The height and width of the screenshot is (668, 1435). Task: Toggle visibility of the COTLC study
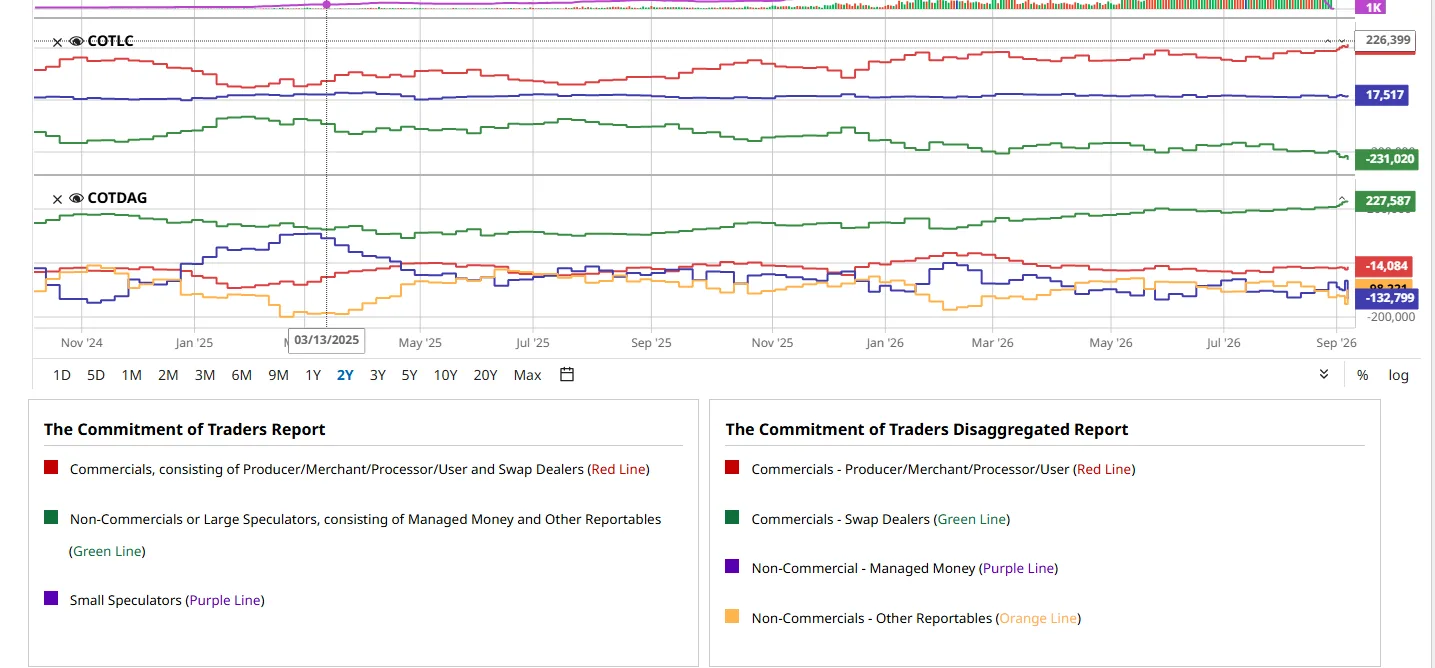pos(76,42)
